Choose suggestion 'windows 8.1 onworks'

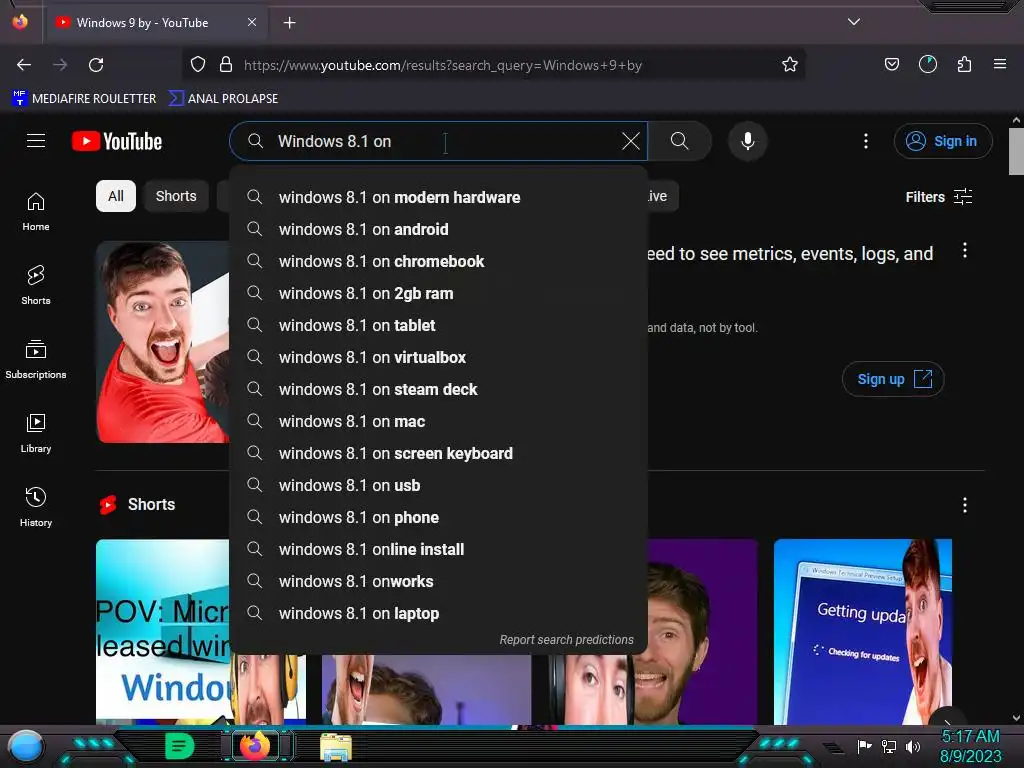[x=439, y=581]
